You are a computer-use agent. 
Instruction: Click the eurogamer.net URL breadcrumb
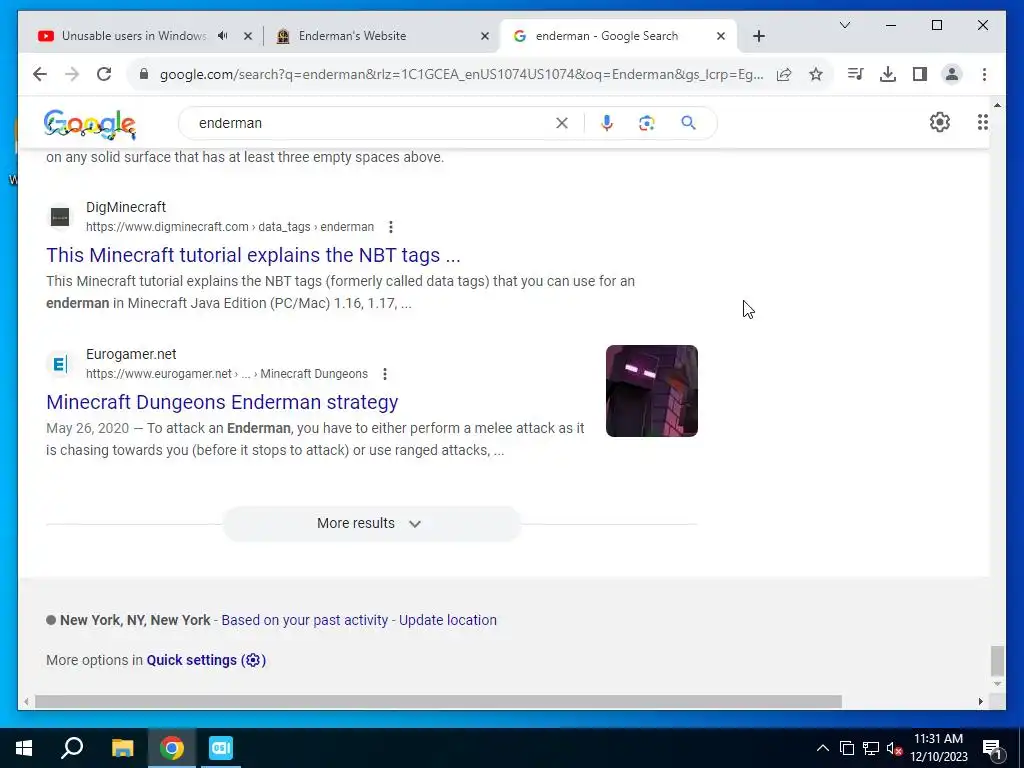pos(227,374)
